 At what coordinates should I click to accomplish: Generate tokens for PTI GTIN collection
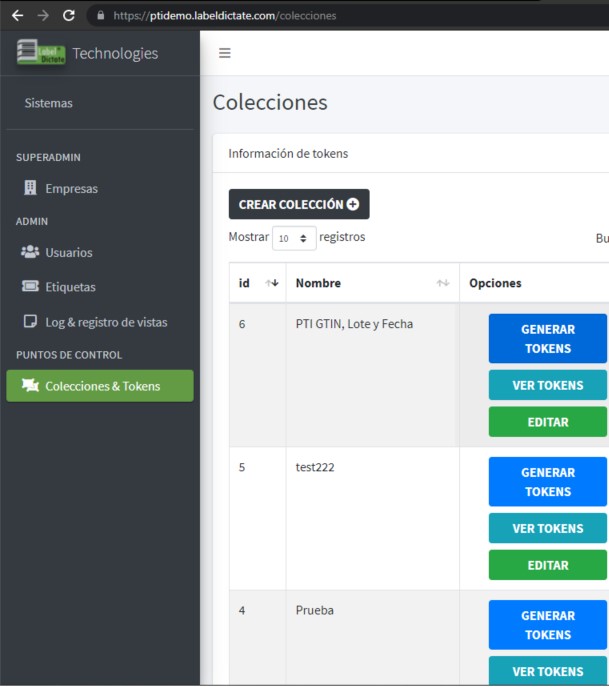[548, 339]
